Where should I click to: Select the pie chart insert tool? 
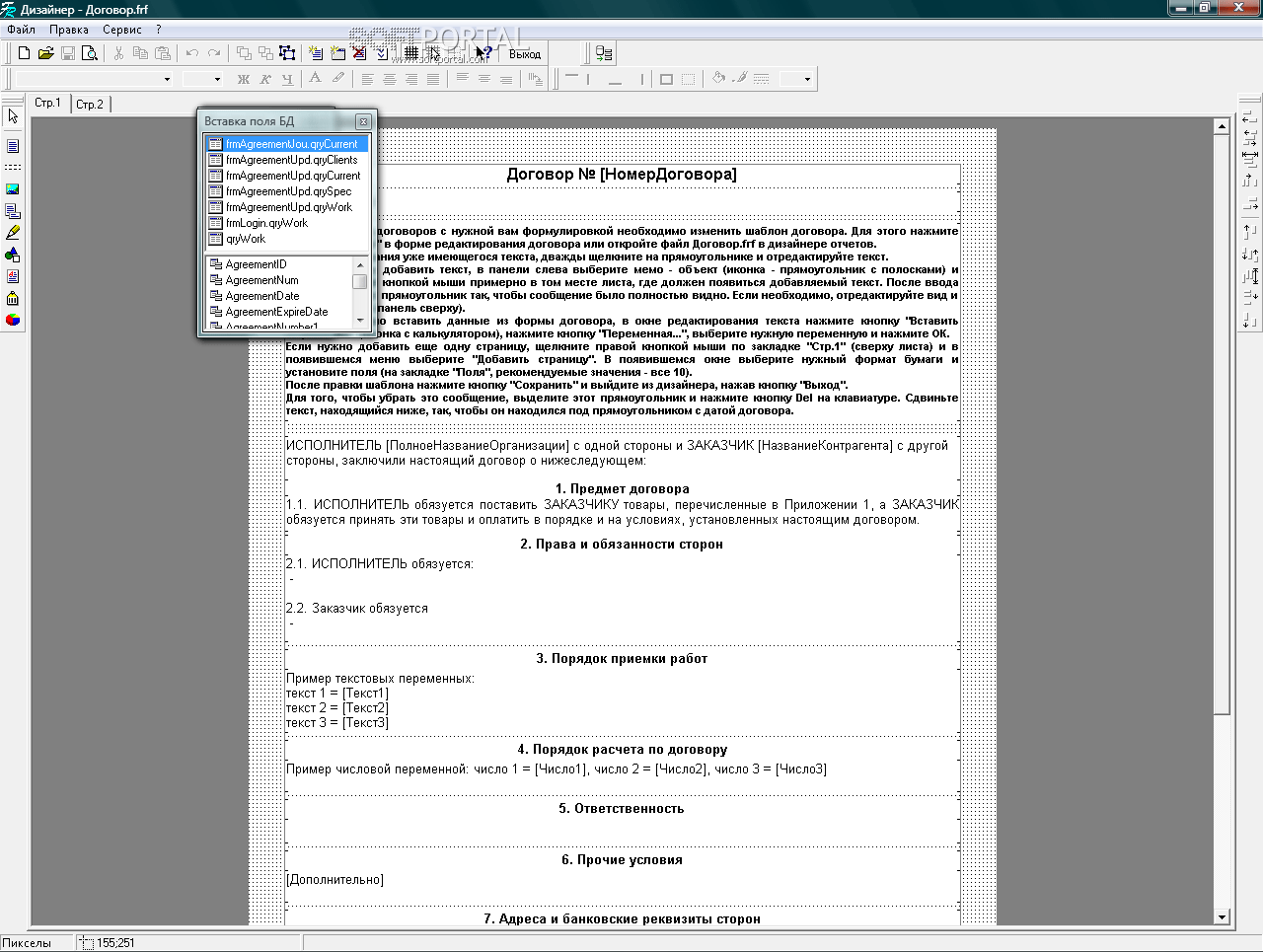tap(13, 320)
